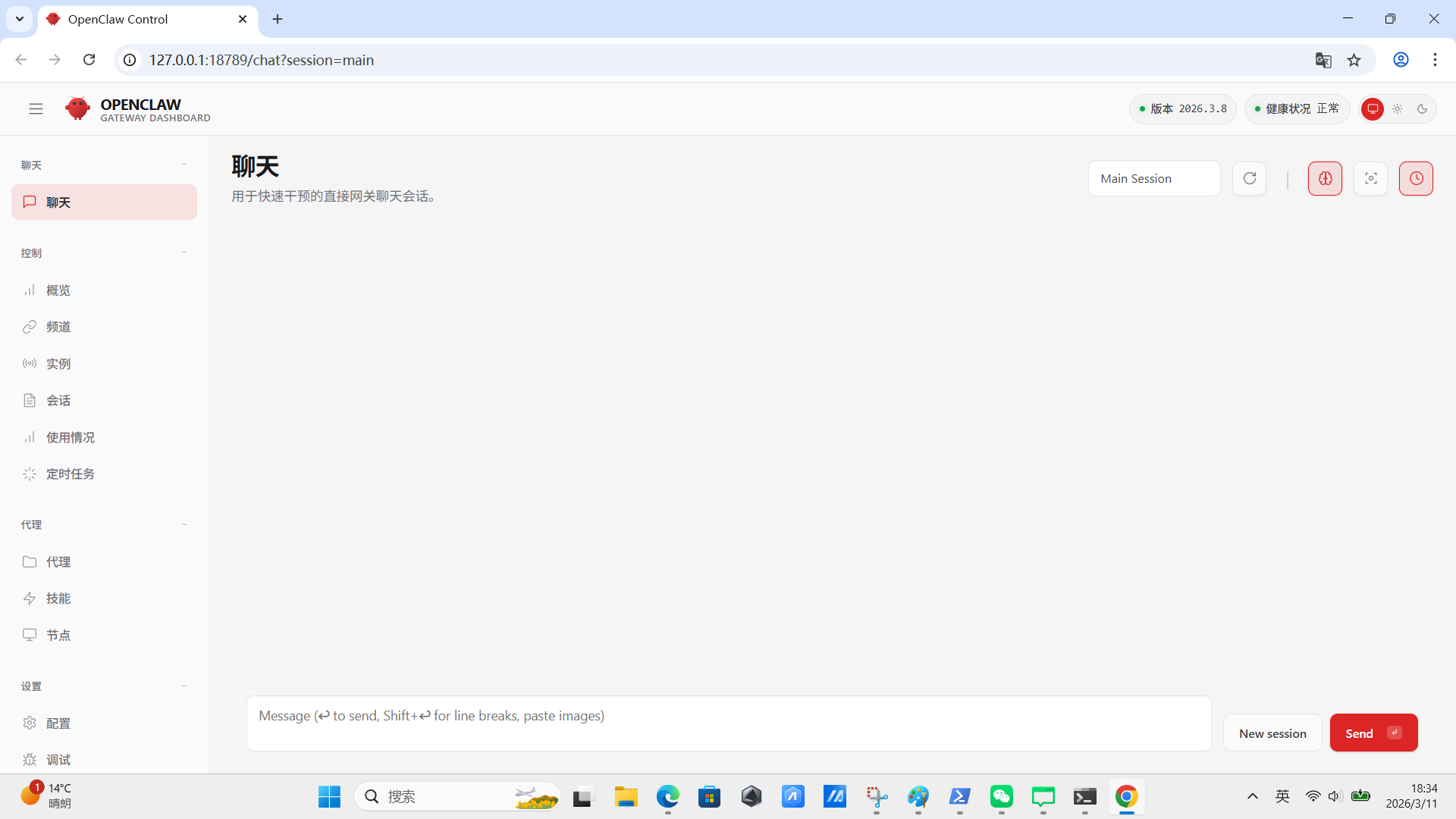Collapse the 代理 sidebar section
The height and width of the screenshot is (819, 1456).
point(184,524)
